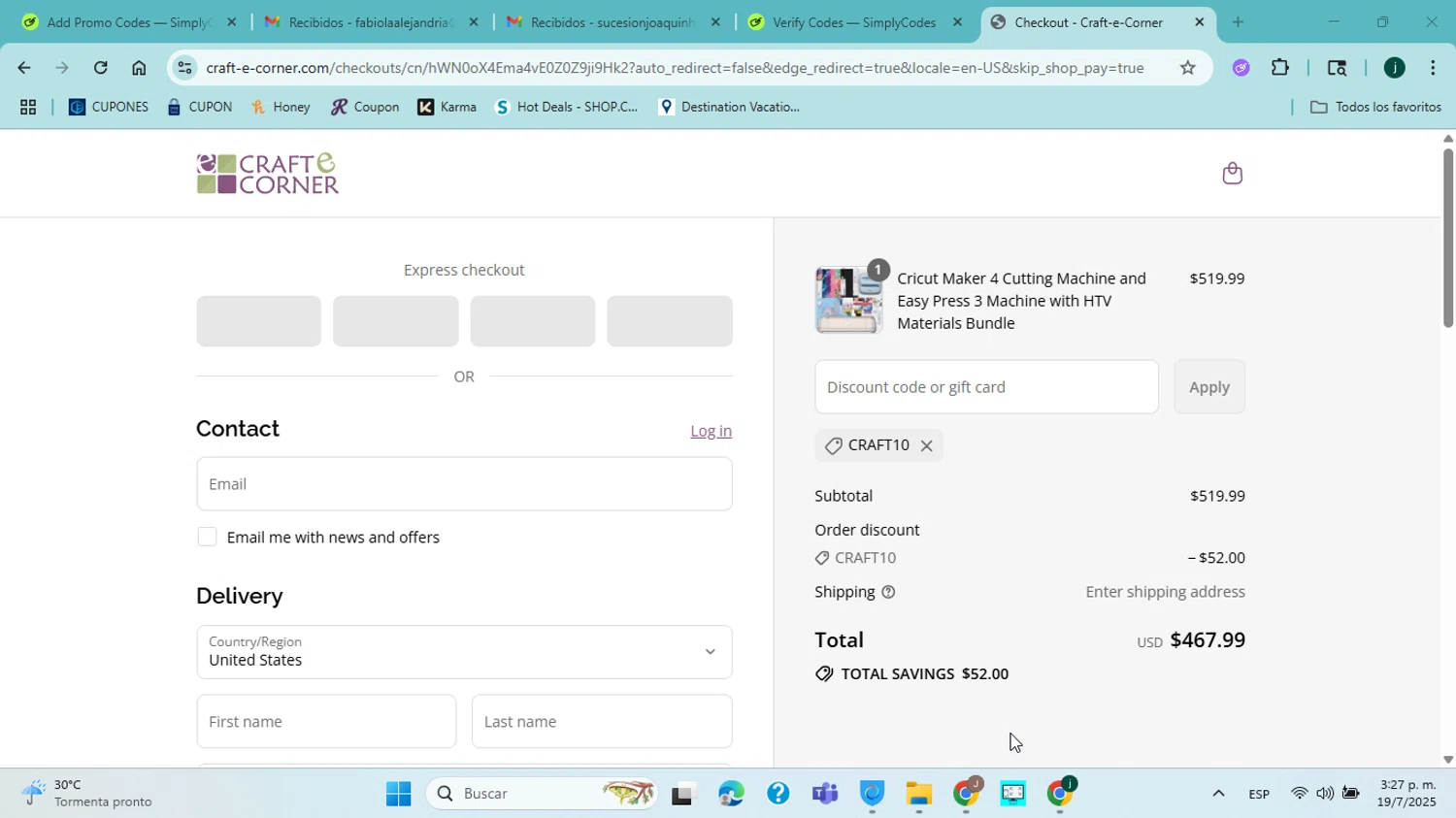1456x818 pixels.
Task: Switch to Verify Codes SimplyCodes tab
Action: tap(855, 22)
